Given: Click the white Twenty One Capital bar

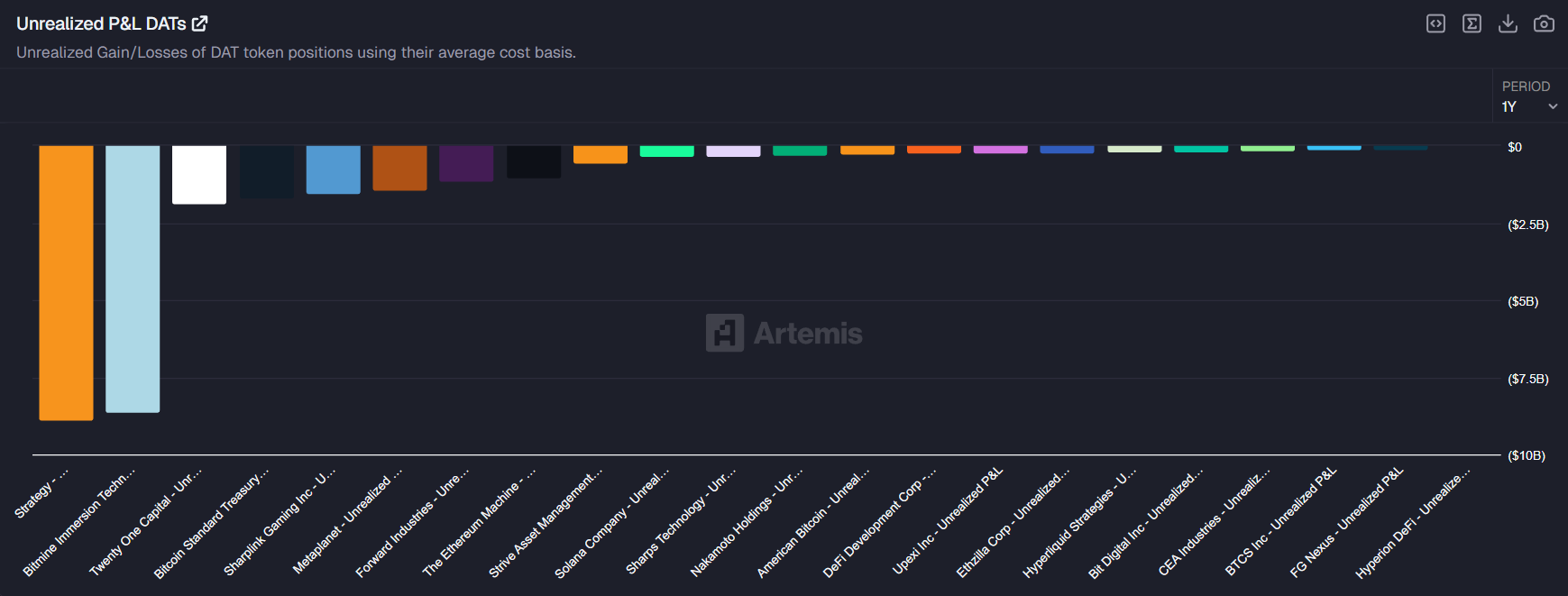Looking at the screenshot, I should pyautogui.click(x=199, y=175).
